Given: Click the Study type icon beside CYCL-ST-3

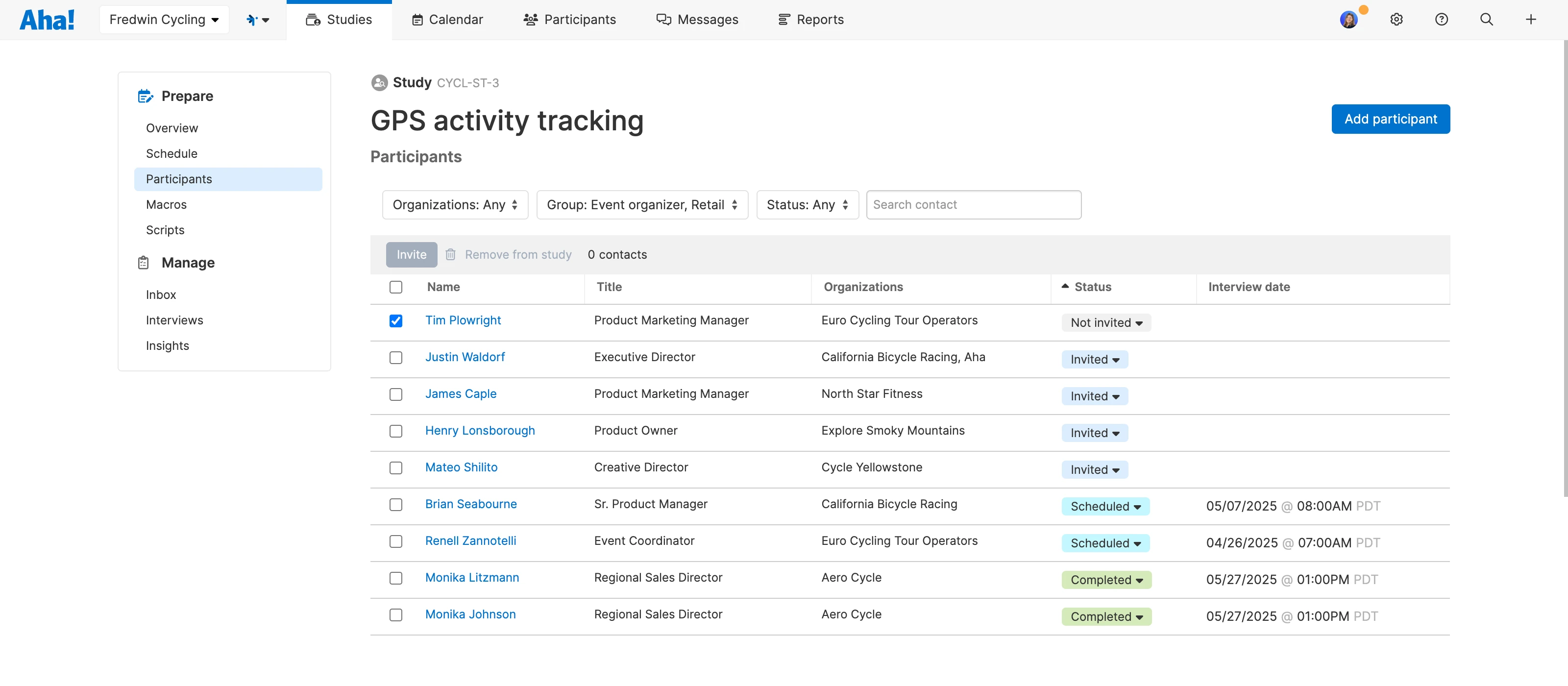Looking at the screenshot, I should point(379,83).
